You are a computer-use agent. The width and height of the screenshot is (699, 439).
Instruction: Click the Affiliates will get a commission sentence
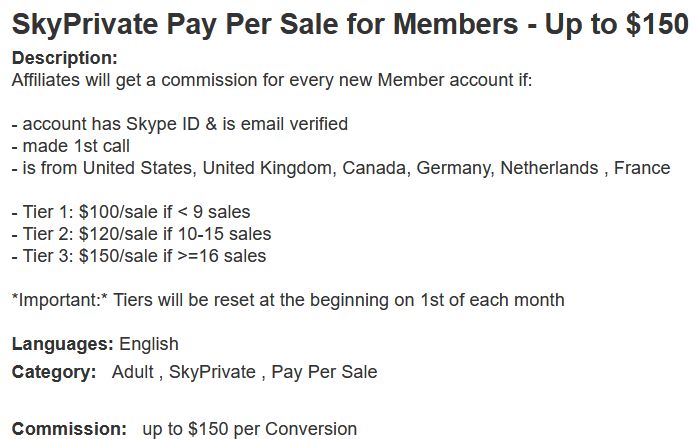pos(272,80)
